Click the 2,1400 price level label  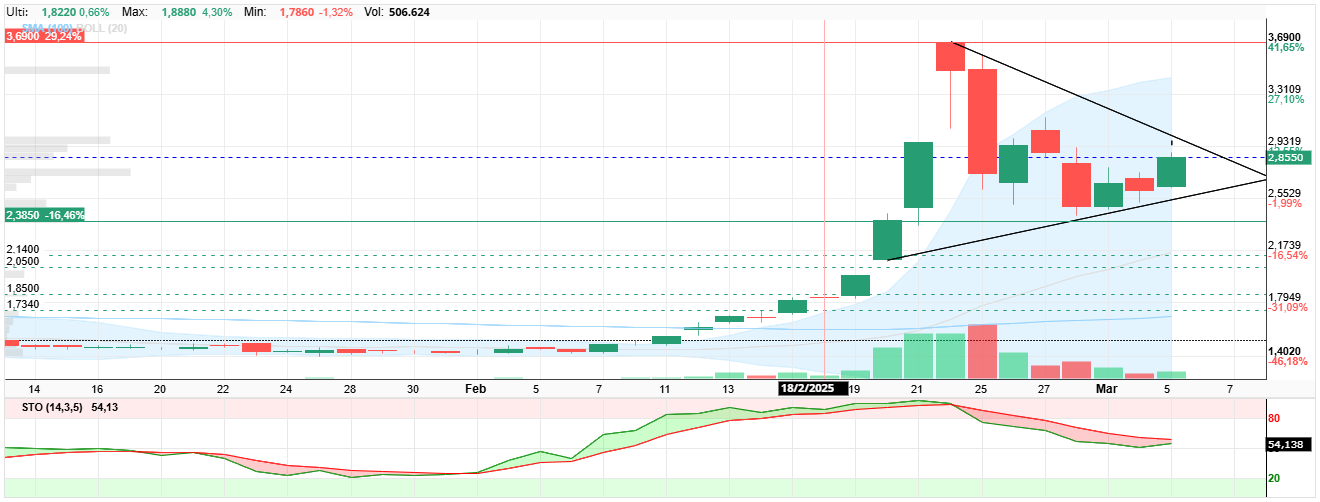pos(23,249)
